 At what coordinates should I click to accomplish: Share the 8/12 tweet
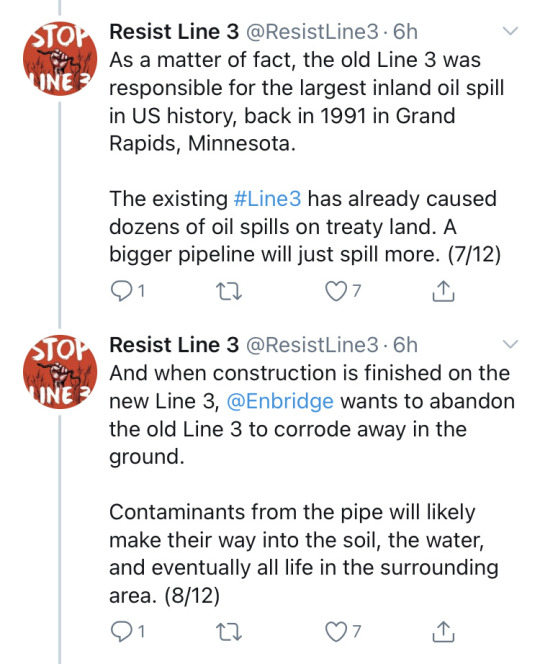pos(443,631)
